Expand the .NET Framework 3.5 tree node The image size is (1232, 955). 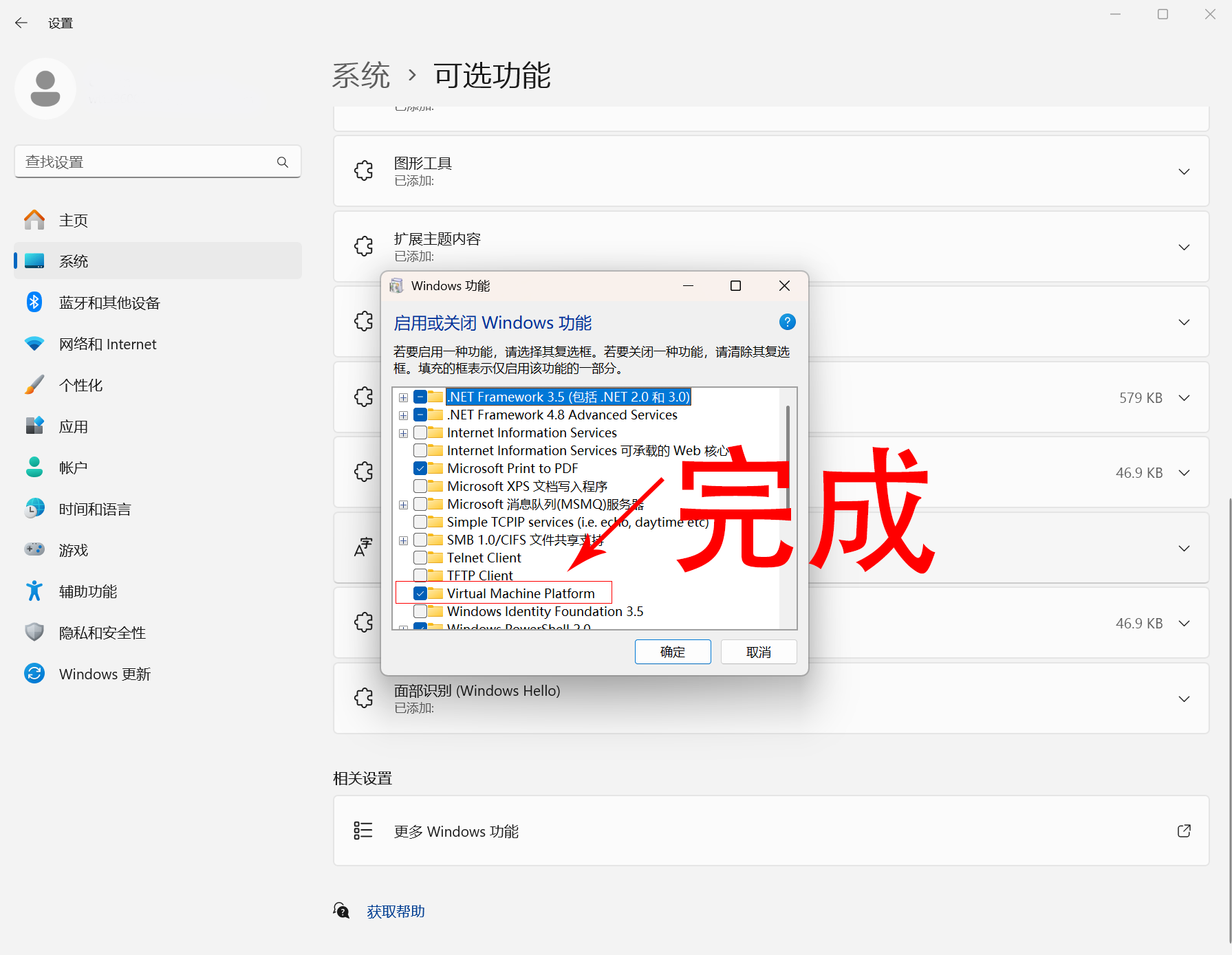(404, 397)
